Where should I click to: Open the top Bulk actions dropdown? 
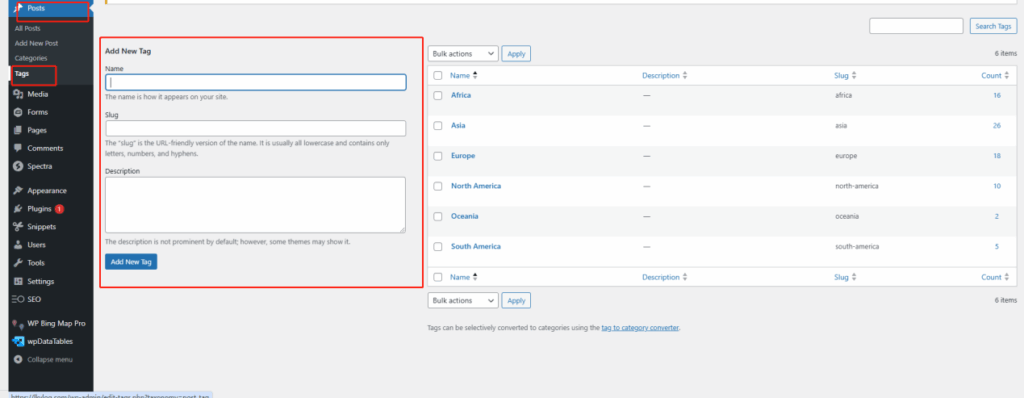(463, 54)
